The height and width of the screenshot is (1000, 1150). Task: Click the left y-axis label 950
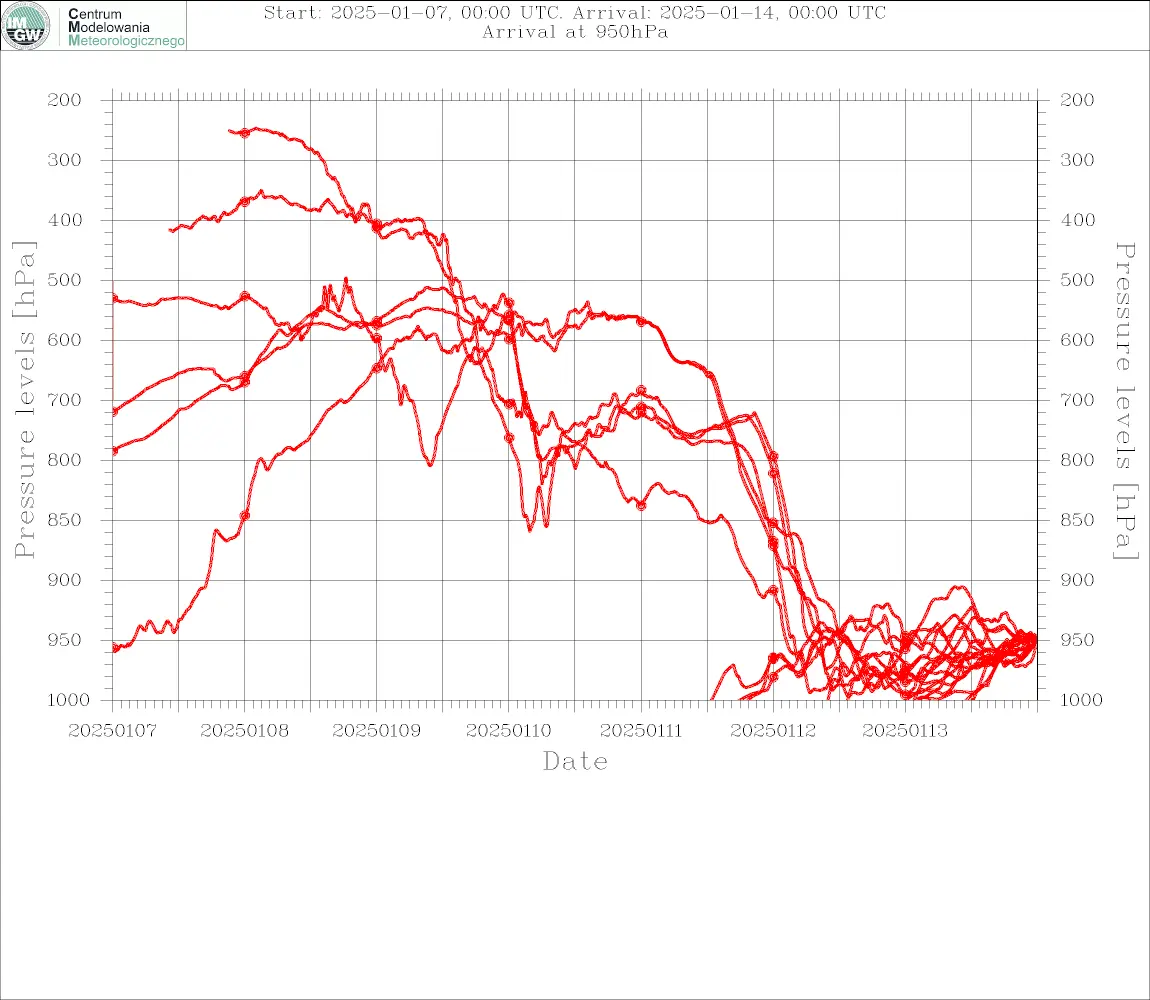(x=65, y=640)
